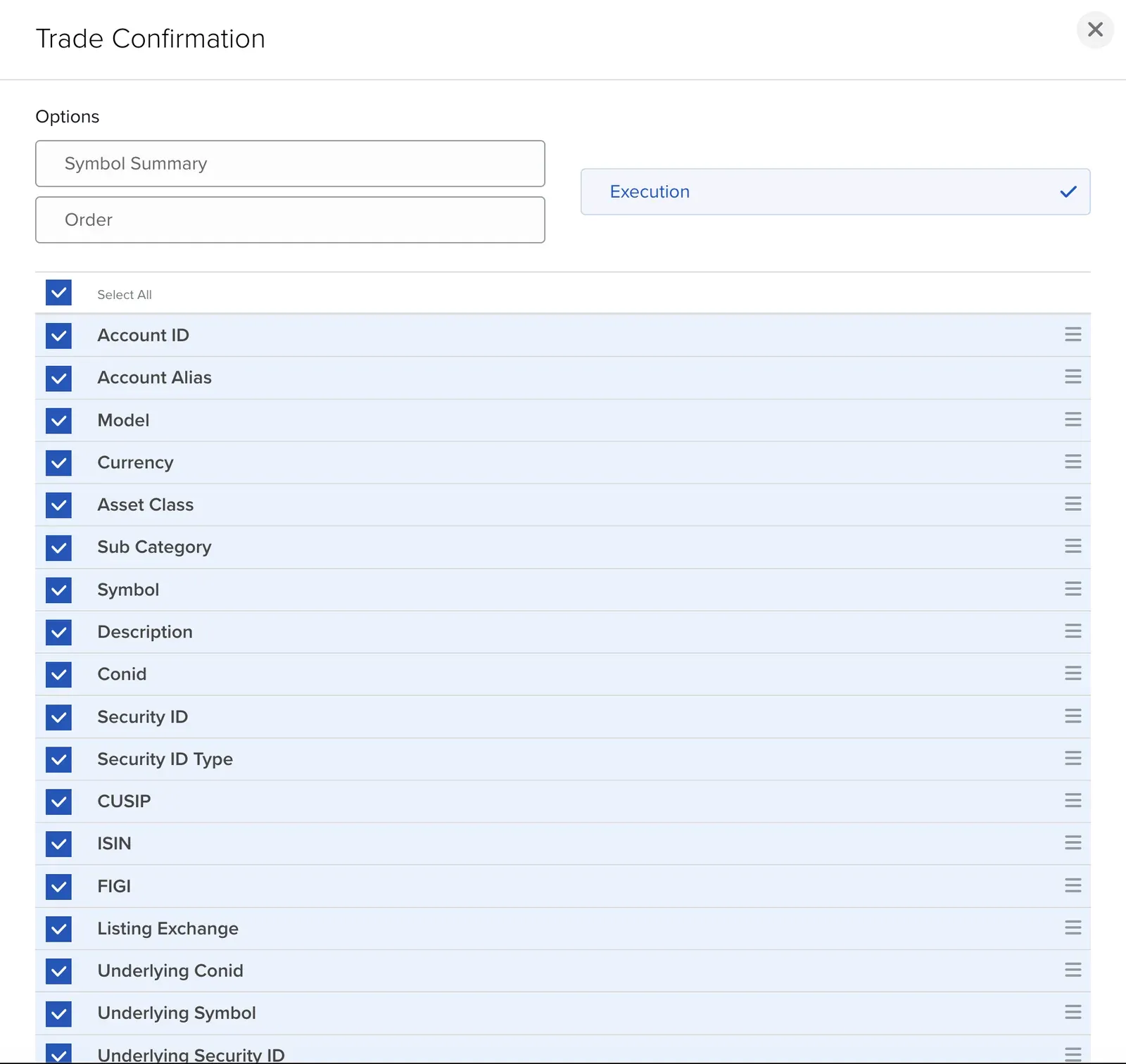This screenshot has width=1126, height=1064.
Task: Click the reorder handle for Asset Class
Action: click(x=1073, y=504)
